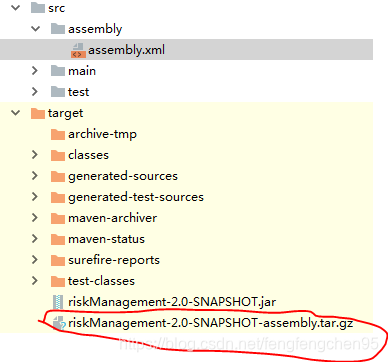388x362 pixels.
Task: Expand the test folder arrow
Action: [35, 92]
